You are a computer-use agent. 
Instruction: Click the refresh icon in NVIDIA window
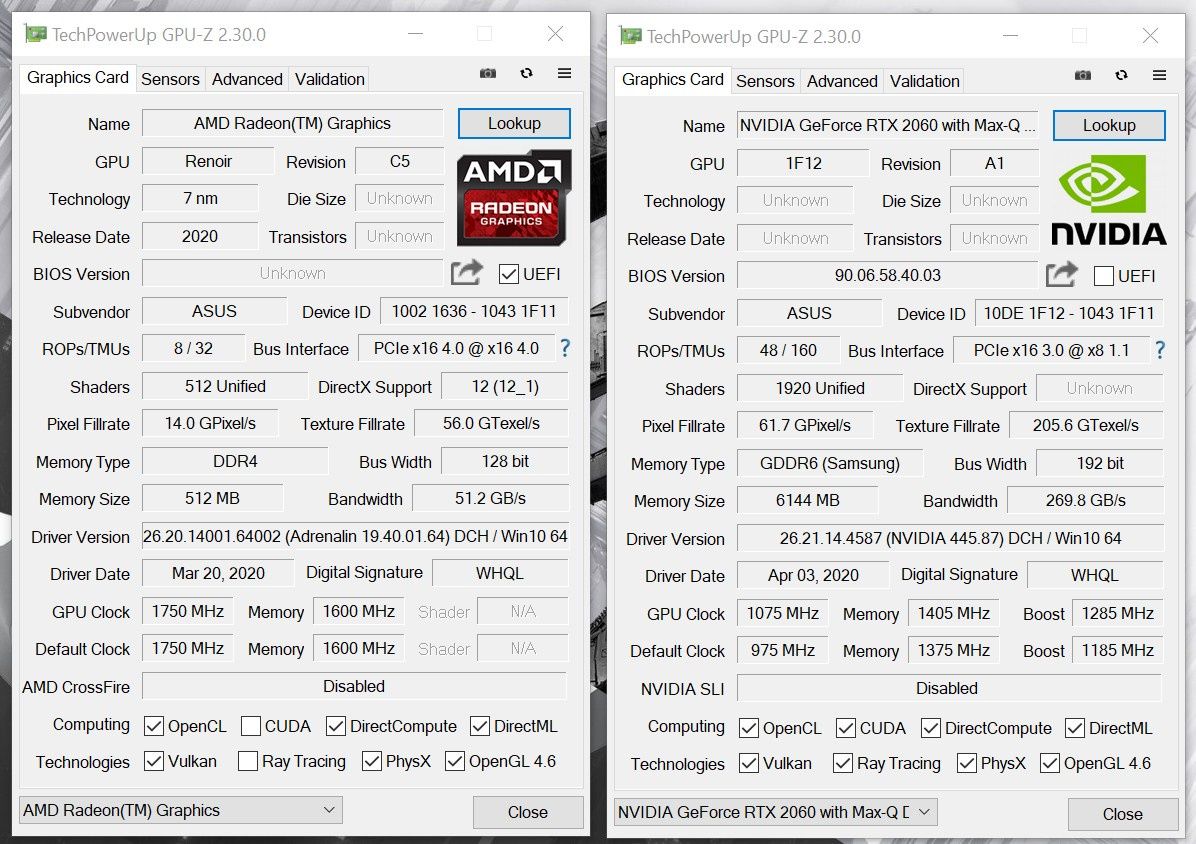(x=1121, y=75)
